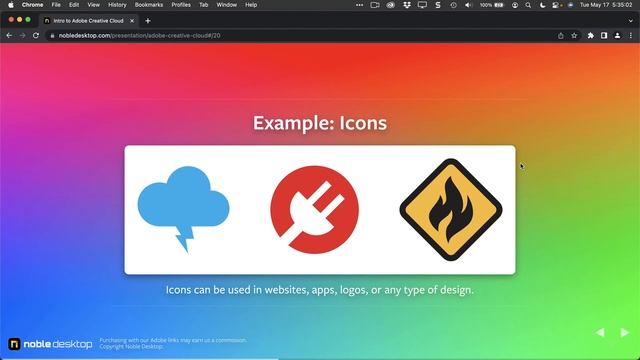Open a new tab with plus button
Screen dimensions: 640x360
click(148, 21)
